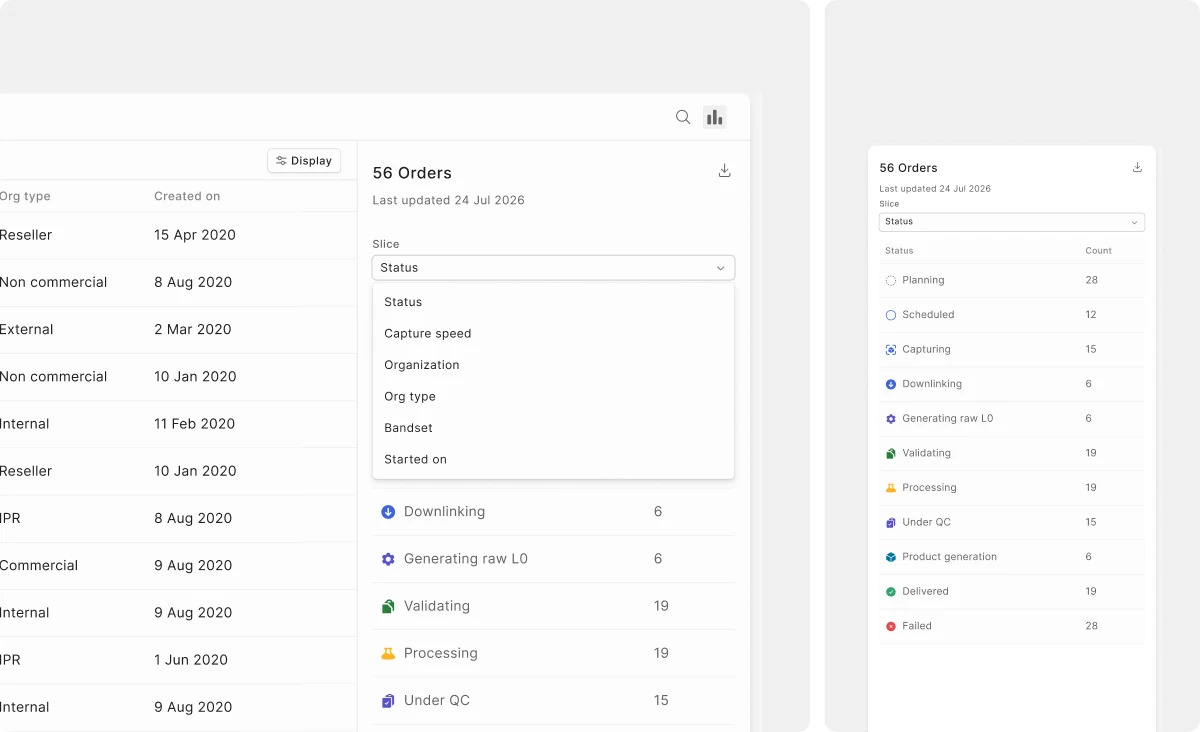Click Processing label in main panel
The image size is (1200, 732).
[x=441, y=653]
